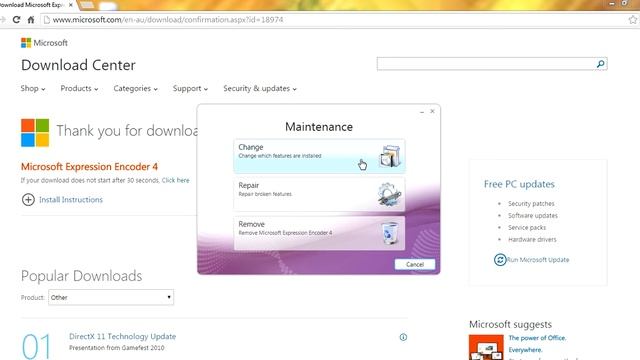Go to the browser home page
The image size is (640, 360).
pyautogui.click(x=31, y=20)
